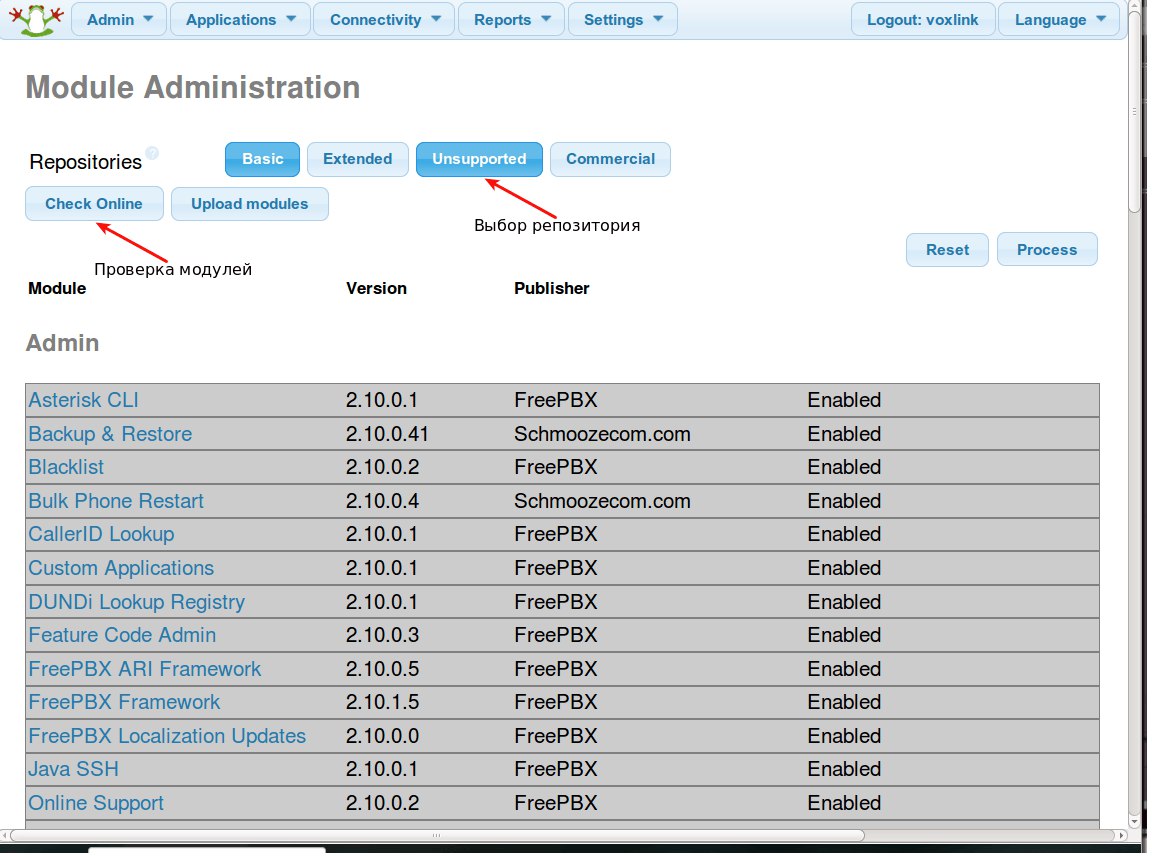Viewport: 1152px width, 856px height.
Task: Open the Repositories help tooltip icon
Action: 152,153
